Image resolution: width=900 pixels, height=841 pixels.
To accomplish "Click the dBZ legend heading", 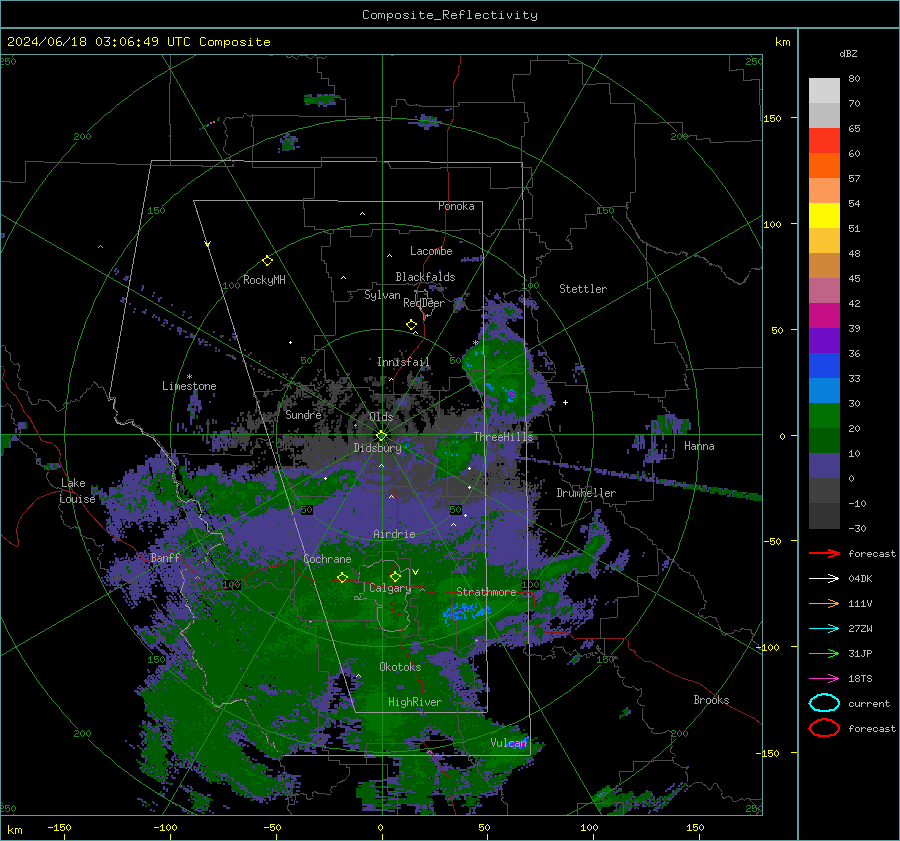I will tap(848, 53).
